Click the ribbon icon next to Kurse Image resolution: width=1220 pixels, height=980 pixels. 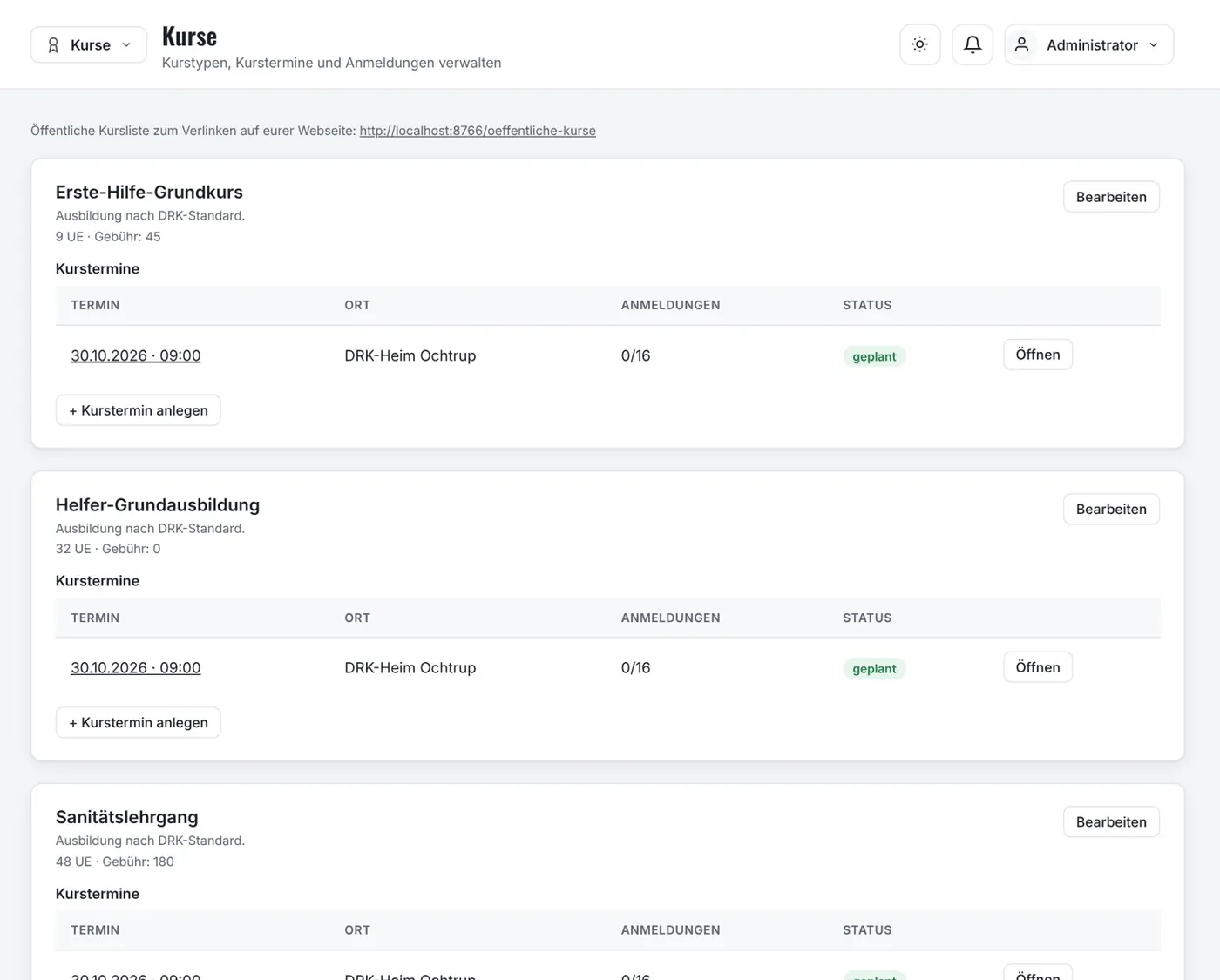pyautogui.click(x=53, y=45)
